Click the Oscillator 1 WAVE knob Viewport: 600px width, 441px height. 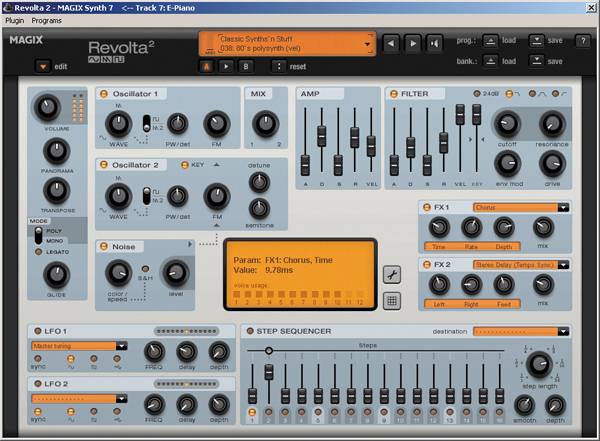click(x=118, y=124)
